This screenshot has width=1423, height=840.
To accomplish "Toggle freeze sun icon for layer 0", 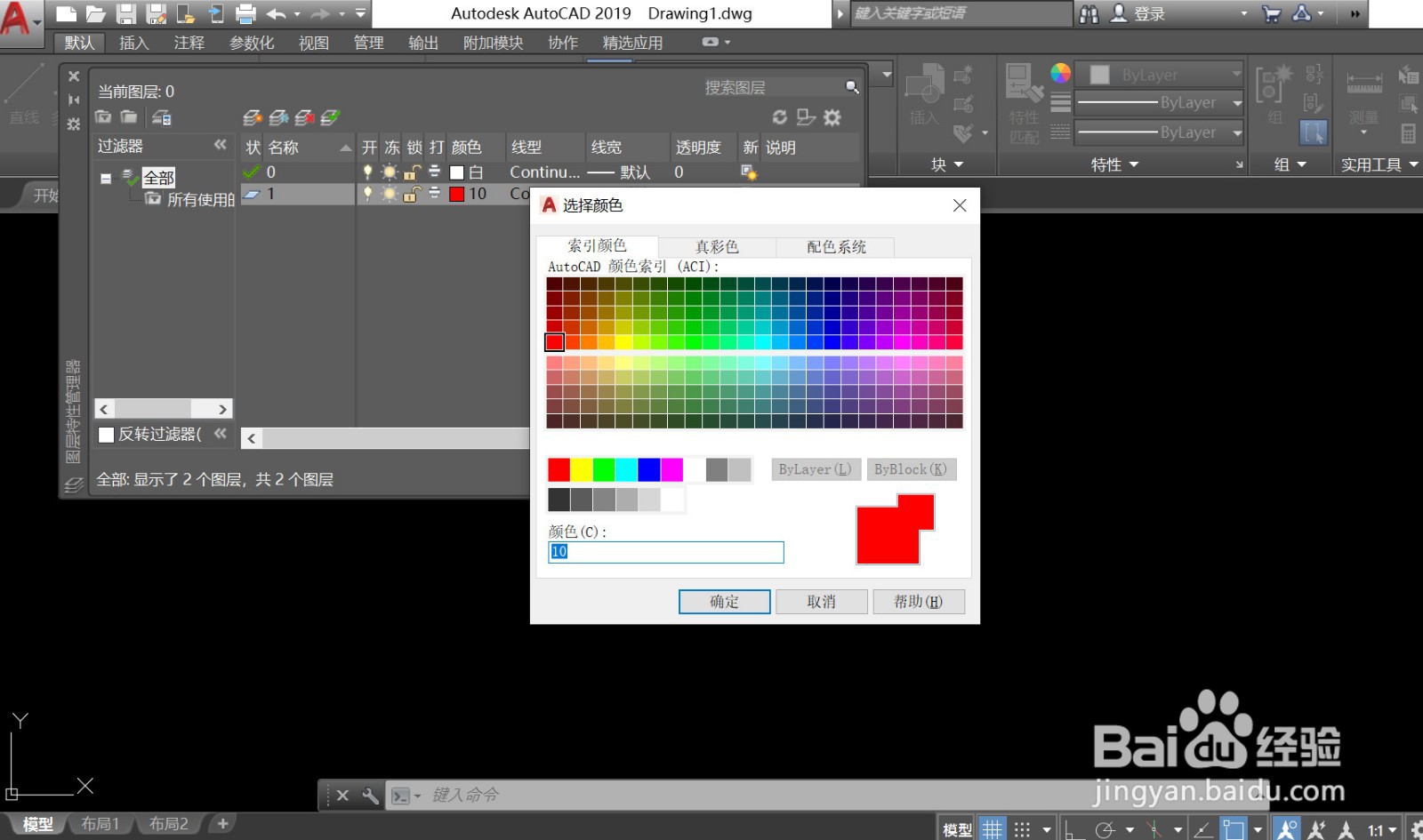I will coord(390,172).
